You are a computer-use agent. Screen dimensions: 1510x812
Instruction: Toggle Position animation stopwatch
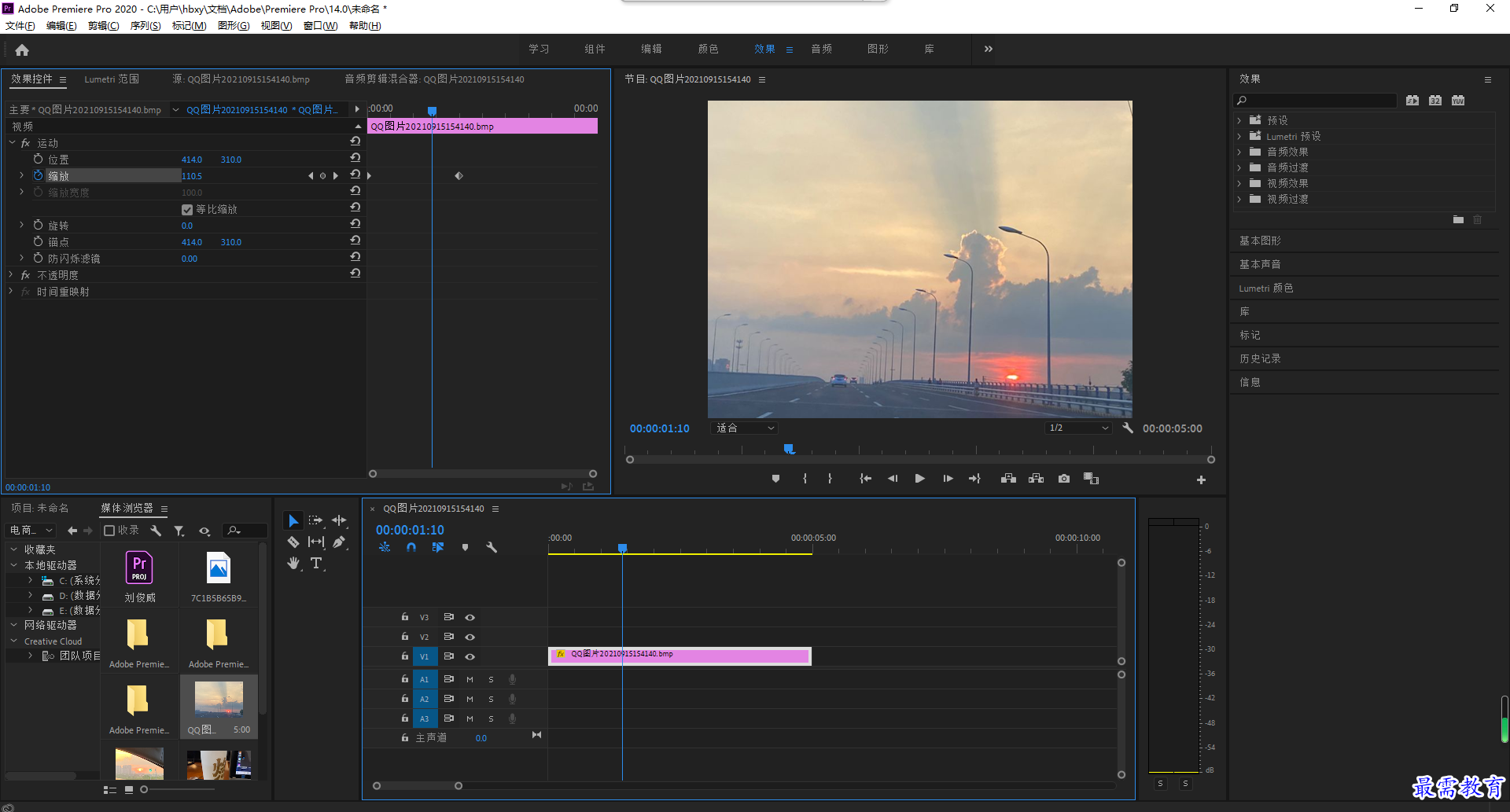coord(38,159)
